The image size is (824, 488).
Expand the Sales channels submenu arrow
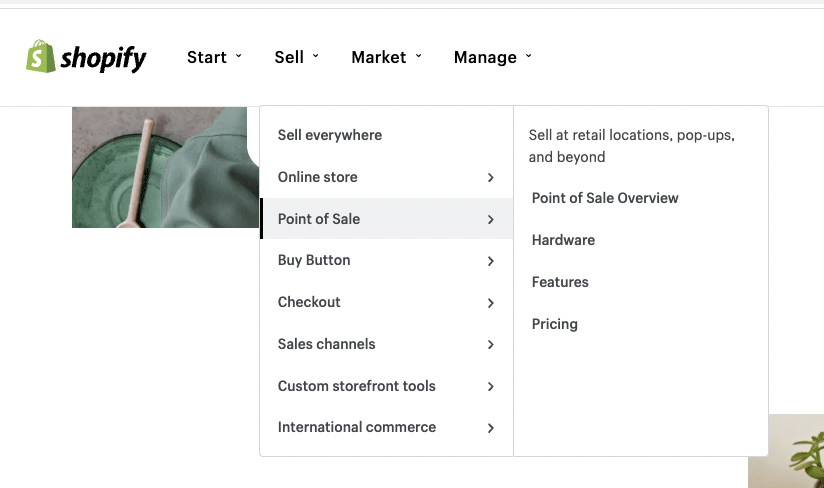point(490,345)
